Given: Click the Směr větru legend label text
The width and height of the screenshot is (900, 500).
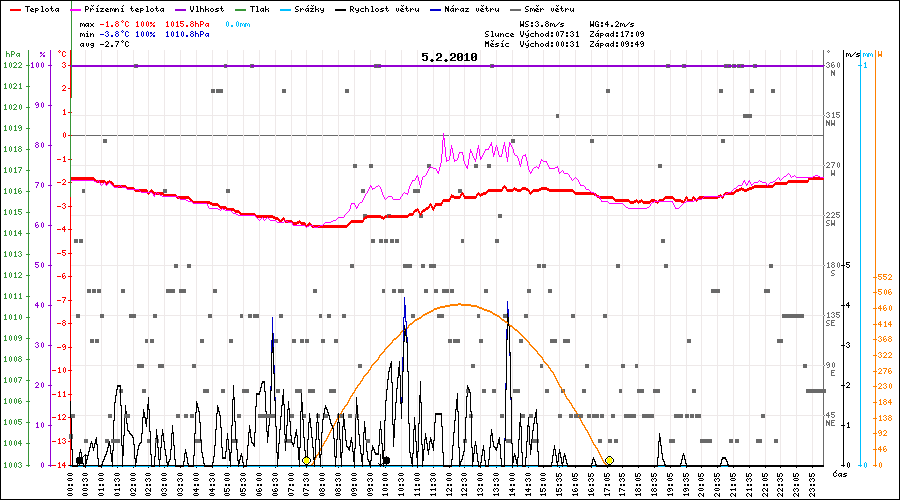Looking at the screenshot, I should click(549, 8).
